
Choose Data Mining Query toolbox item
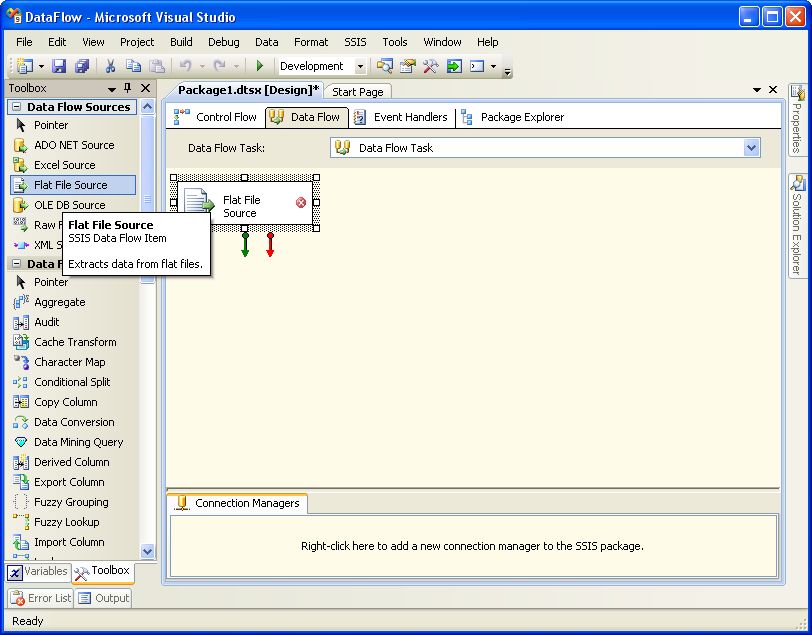point(78,442)
